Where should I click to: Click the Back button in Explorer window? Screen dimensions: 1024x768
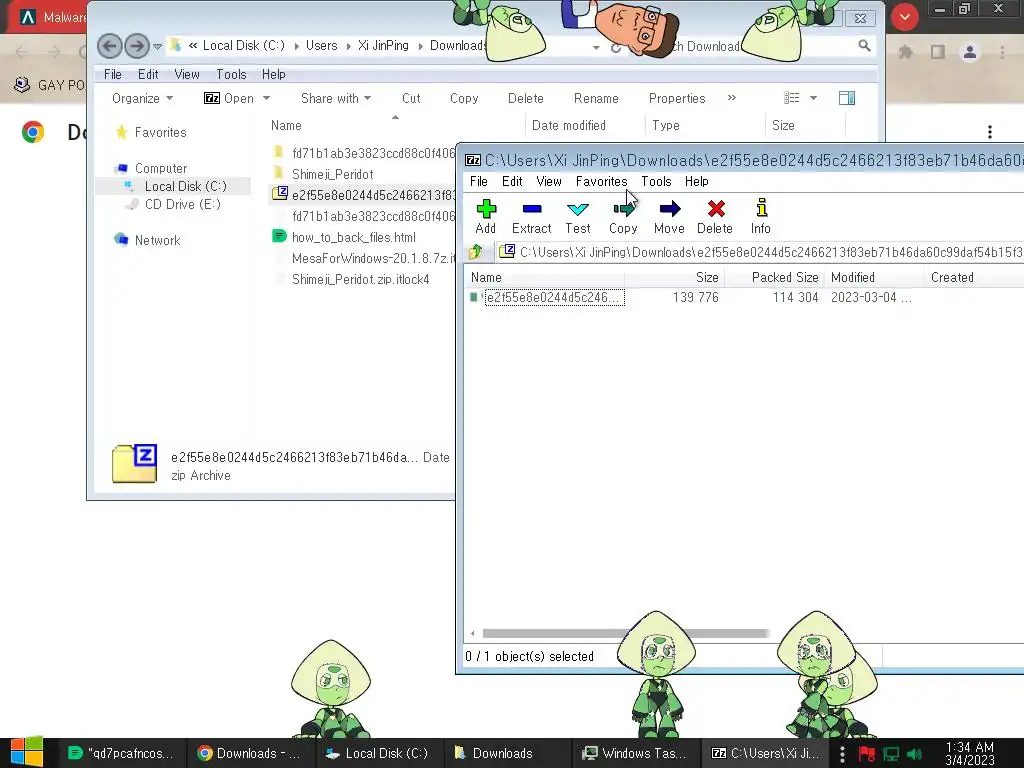[110, 46]
